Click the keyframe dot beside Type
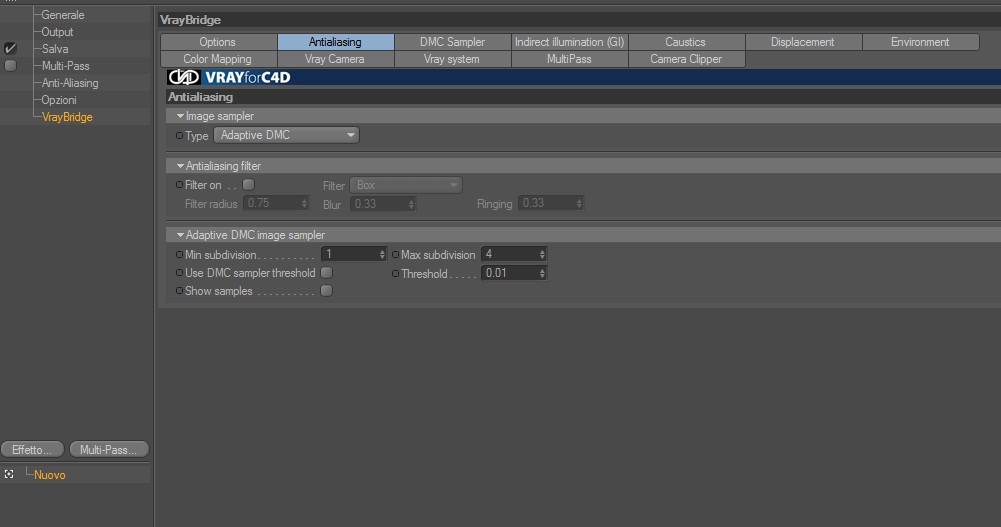Screen dimensions: 1001x527 tap(179, 135)
